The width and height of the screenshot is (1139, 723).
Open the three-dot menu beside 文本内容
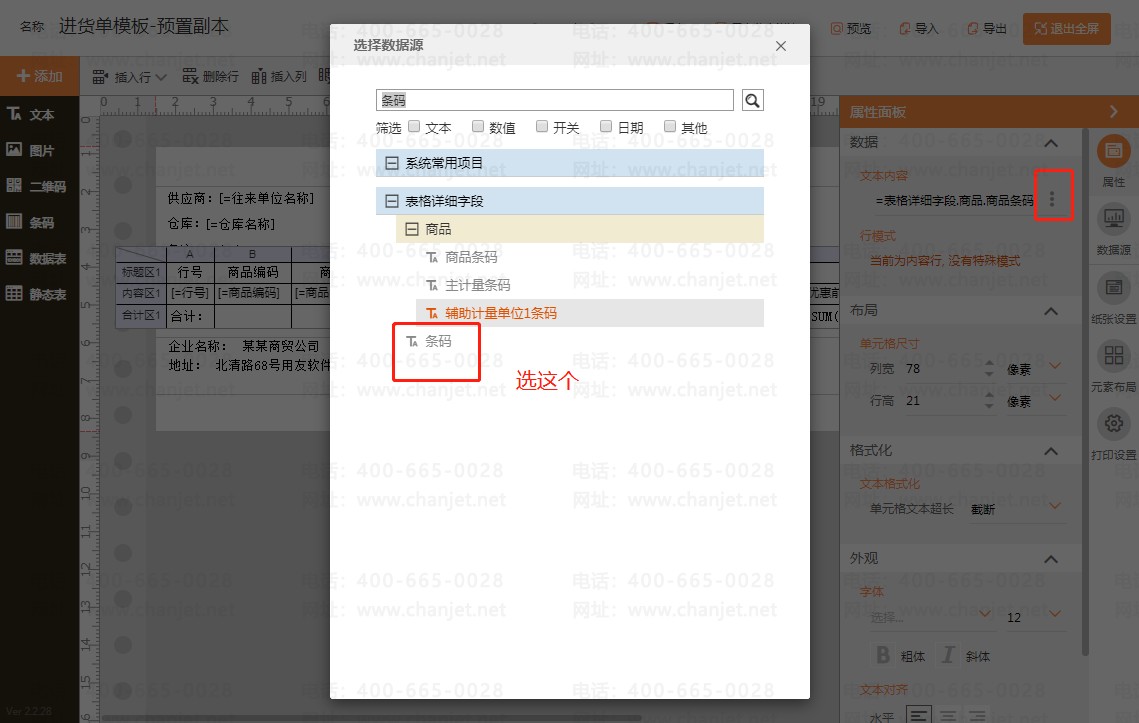point(1052,199)
